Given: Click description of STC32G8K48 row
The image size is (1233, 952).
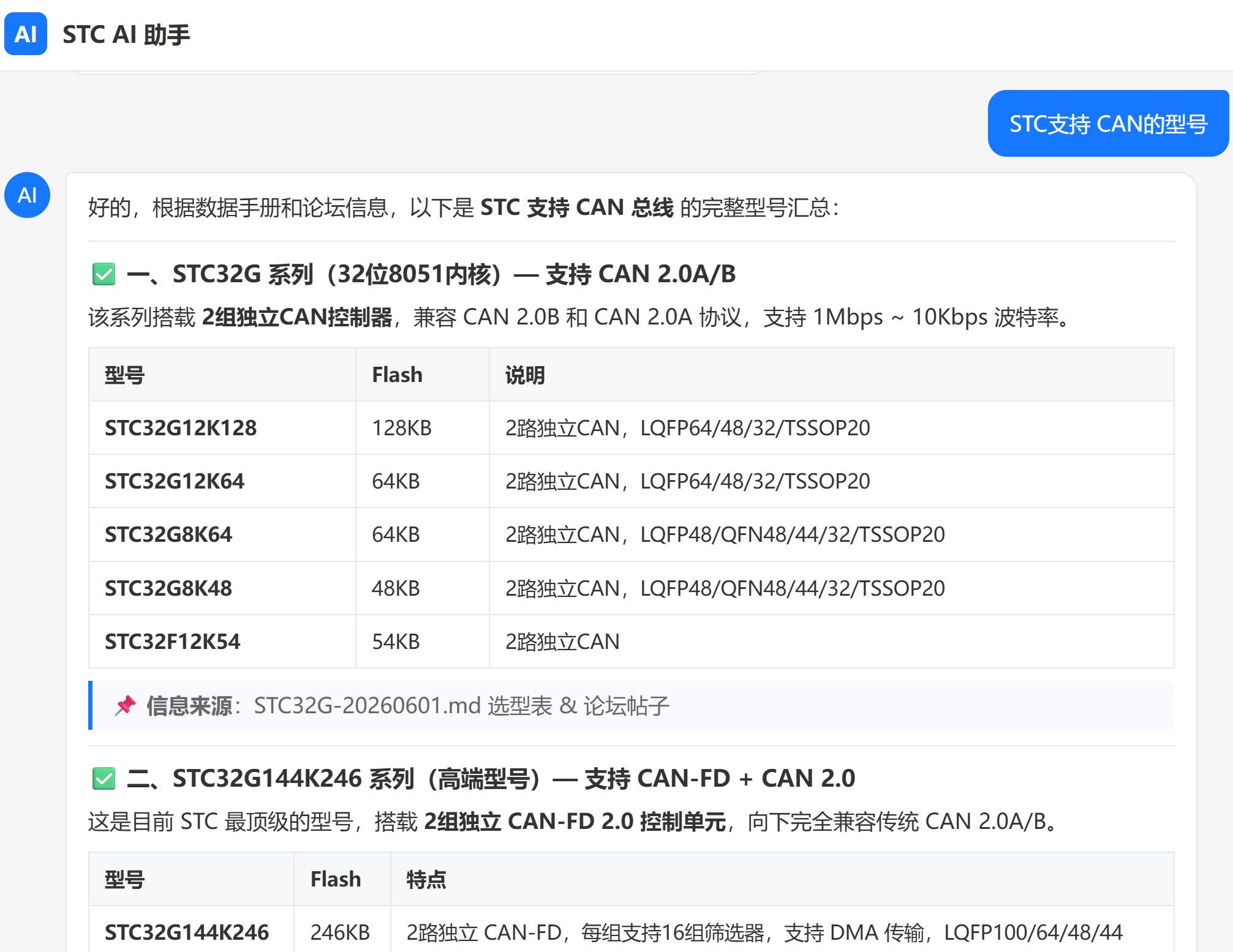Looking at the screenshot, I should 725,588.
